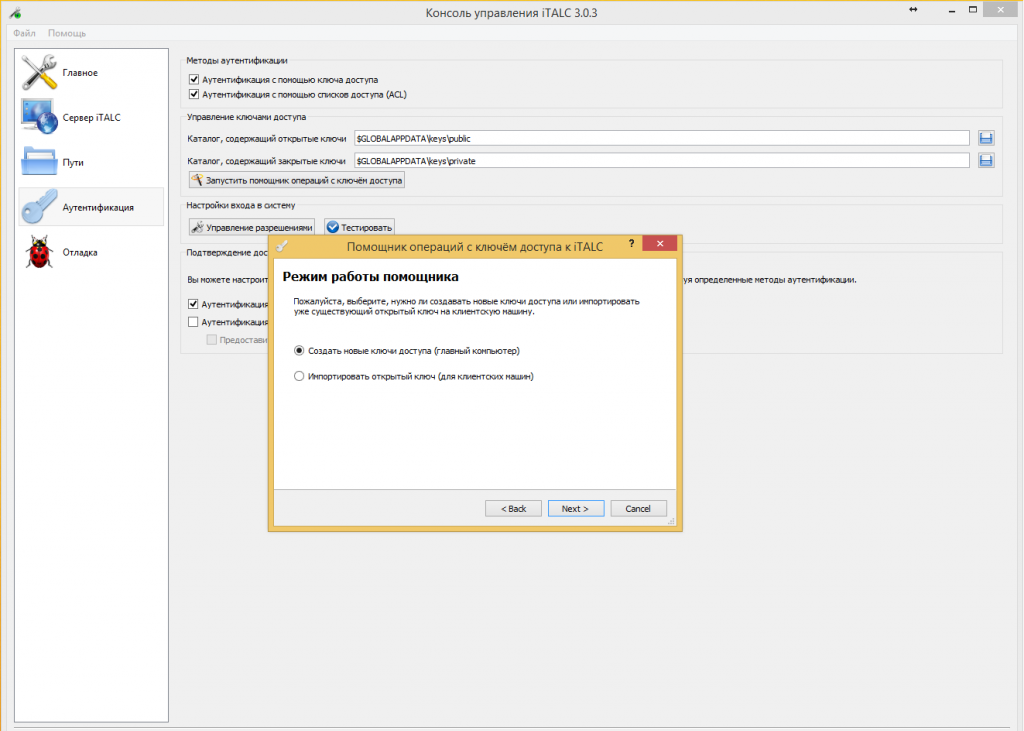Browse for the public keys directory
Viewport: 1024px width, 731px height.
click(x=986, y=138)
